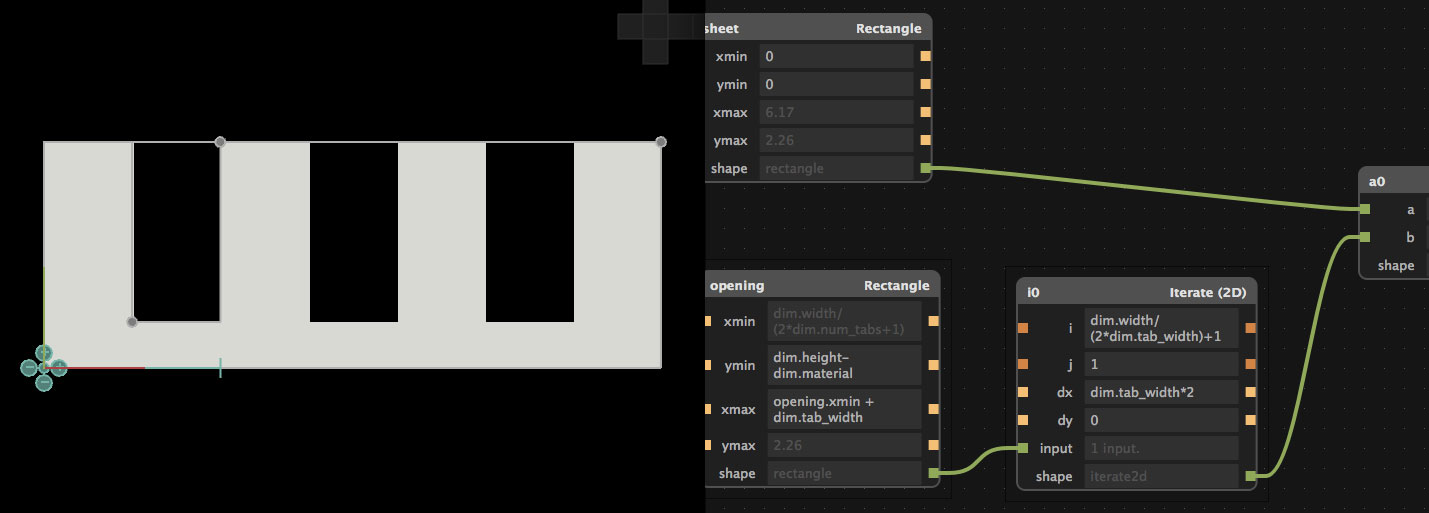Click the sheet shape field reading rectangle
The height and width of the screenshot is (513, 1429).
tap(836, 168)
